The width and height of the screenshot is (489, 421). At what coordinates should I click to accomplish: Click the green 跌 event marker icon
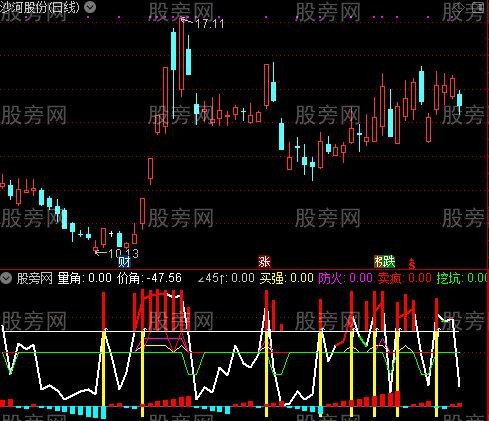tap(389, 262)
